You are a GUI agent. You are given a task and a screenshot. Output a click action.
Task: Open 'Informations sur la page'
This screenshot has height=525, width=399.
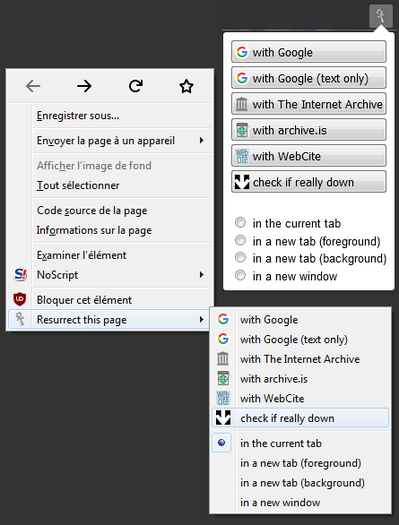tap(110, 230)
